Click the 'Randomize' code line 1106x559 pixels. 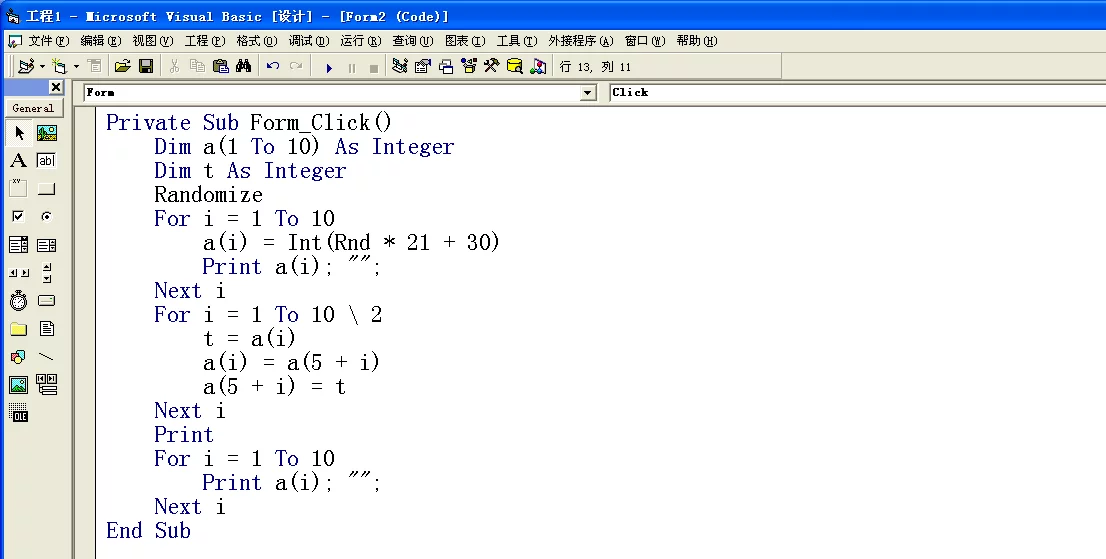coord(209,195)
